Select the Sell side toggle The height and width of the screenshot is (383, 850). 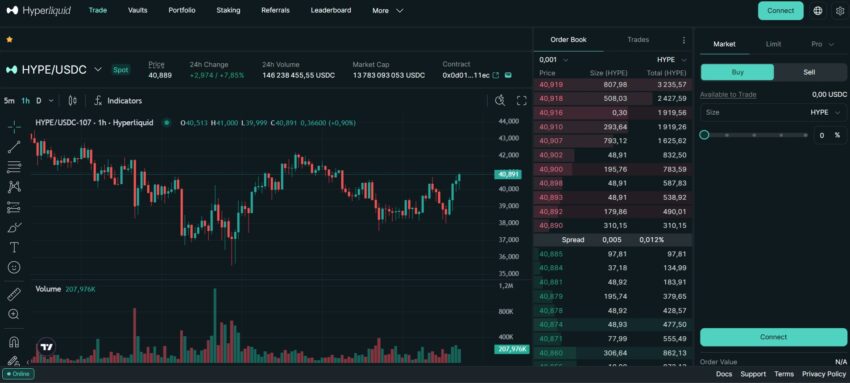[x=809, y=72]
